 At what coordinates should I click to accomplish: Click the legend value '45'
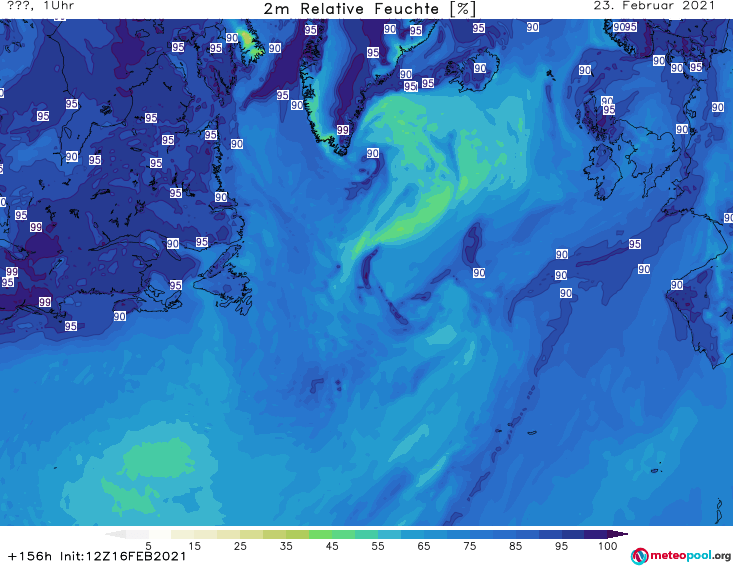tap(332, 546)
